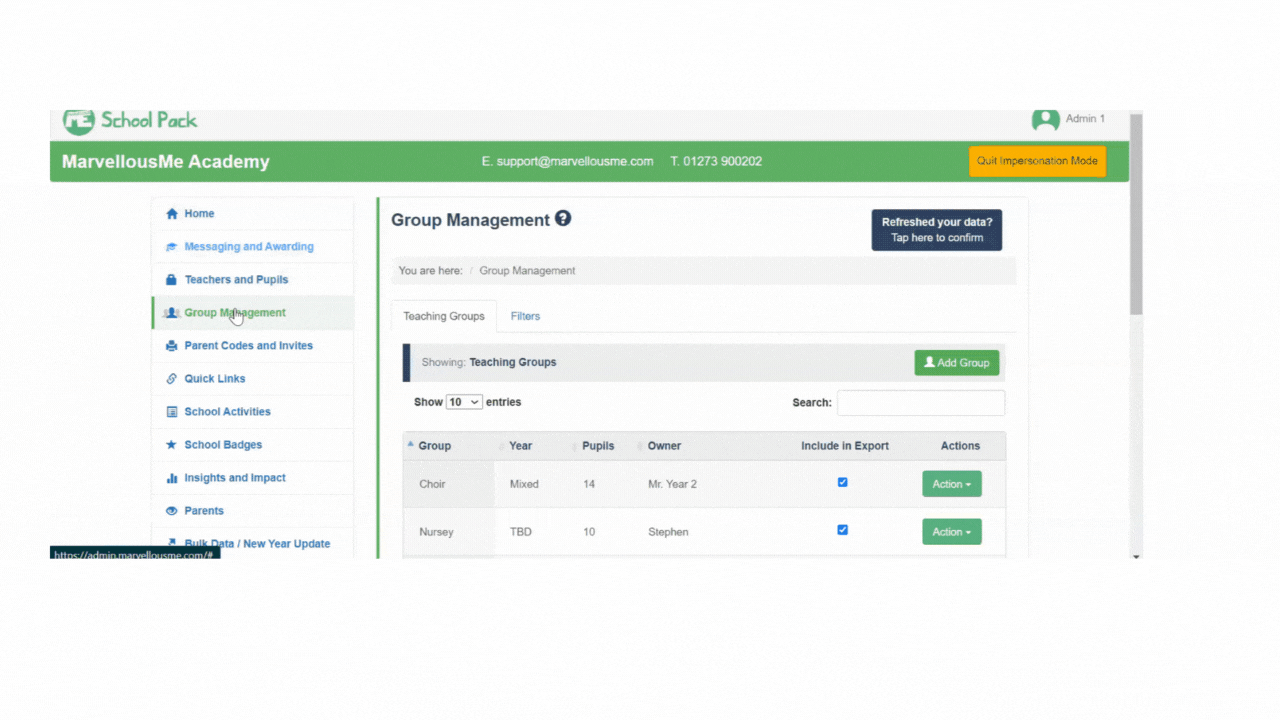
Task: Uncheck Include in Export for Choir
Action: 842,482
